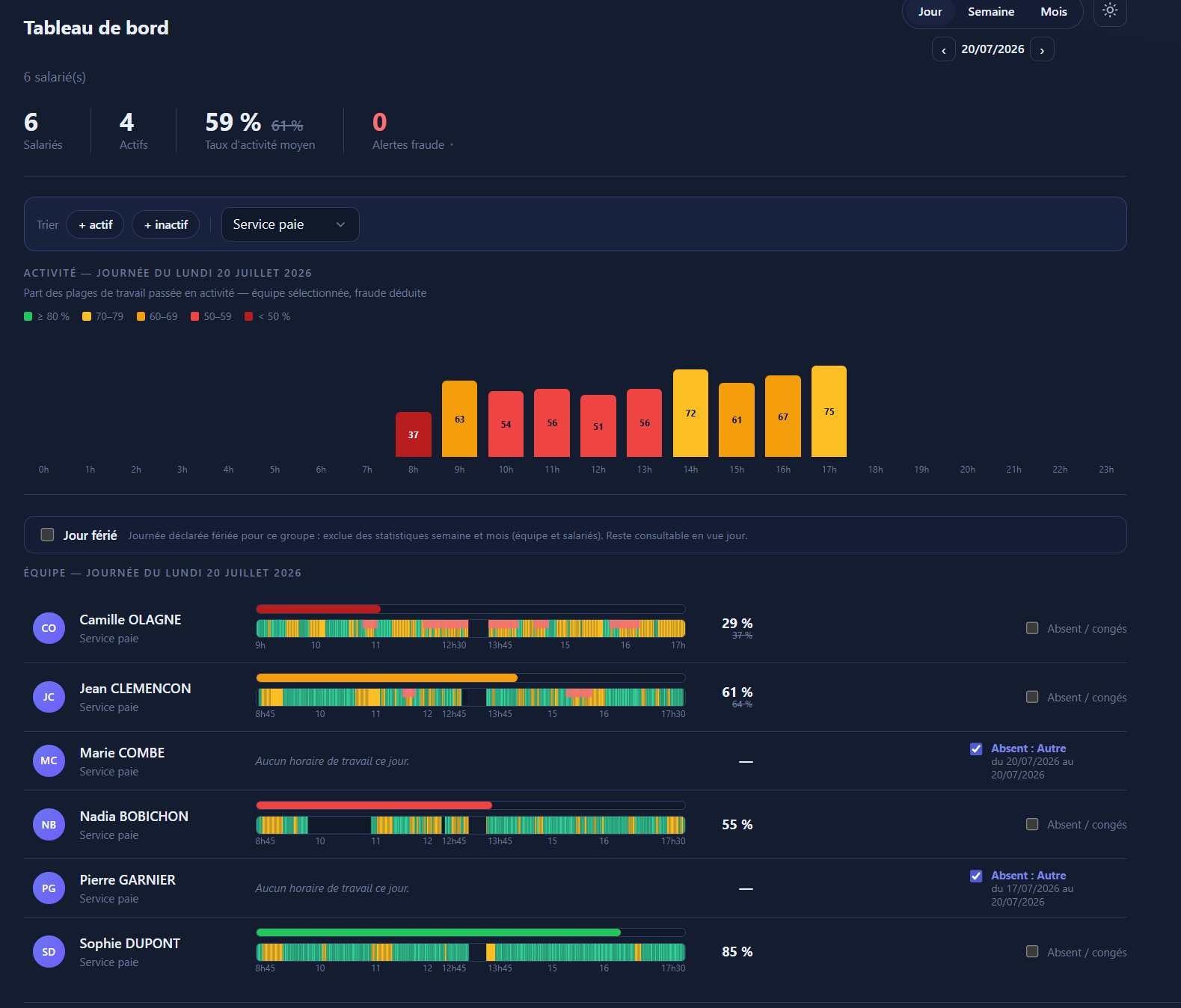The width and height of the screenshot is (1181, 1008).
Task: Open the Service paie team dropdown
Action: [x=290, y=224]
